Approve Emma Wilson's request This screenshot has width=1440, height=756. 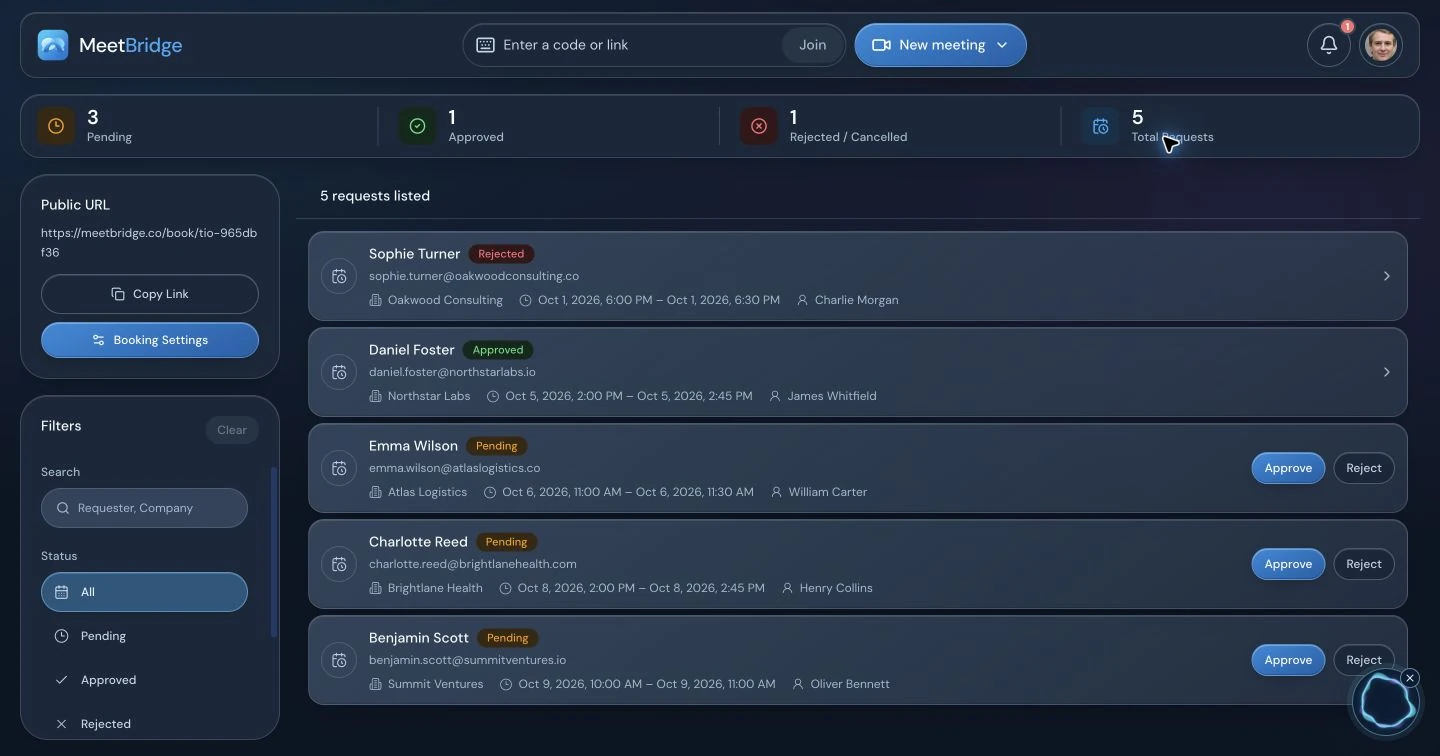tap(1288, 468)
